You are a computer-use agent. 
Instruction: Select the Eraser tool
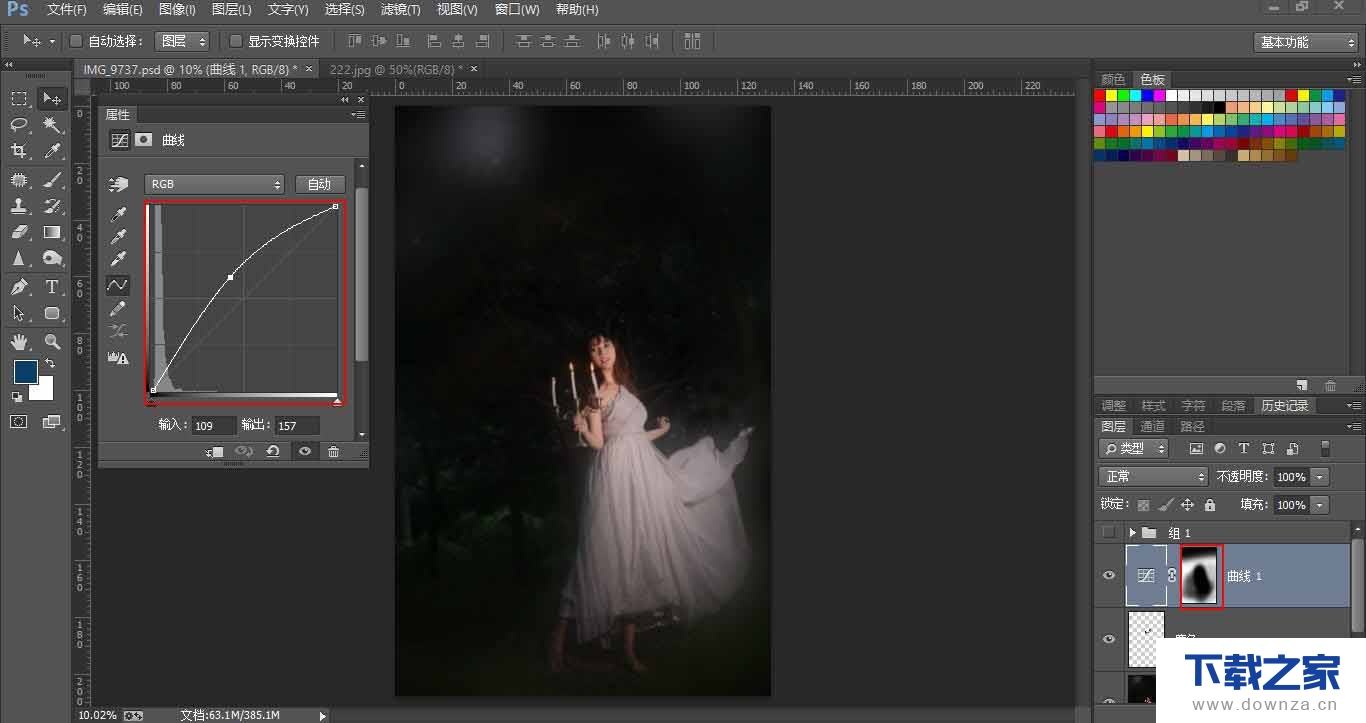pyautogui.click(x=19, y=232)
